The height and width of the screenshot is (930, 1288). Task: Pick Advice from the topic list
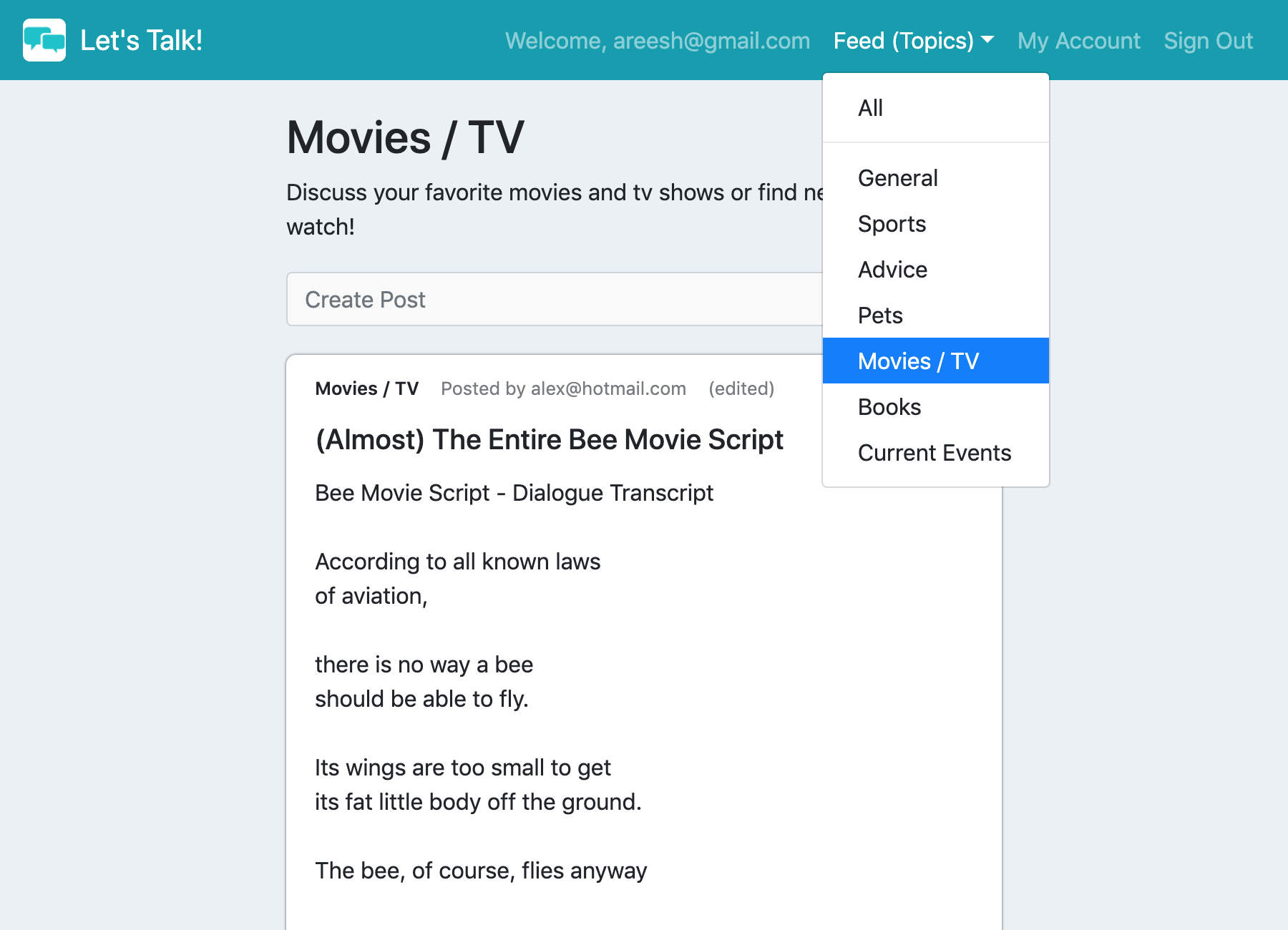pyautogui.click(x=892, y=270)
